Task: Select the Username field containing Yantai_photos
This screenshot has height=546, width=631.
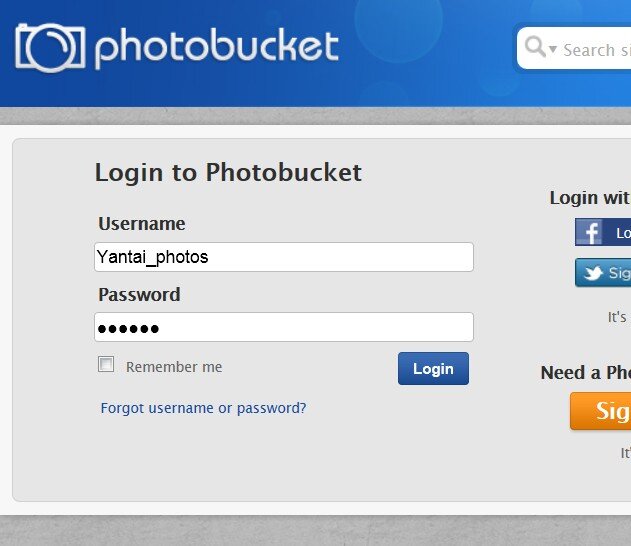Action: (284, 257)
